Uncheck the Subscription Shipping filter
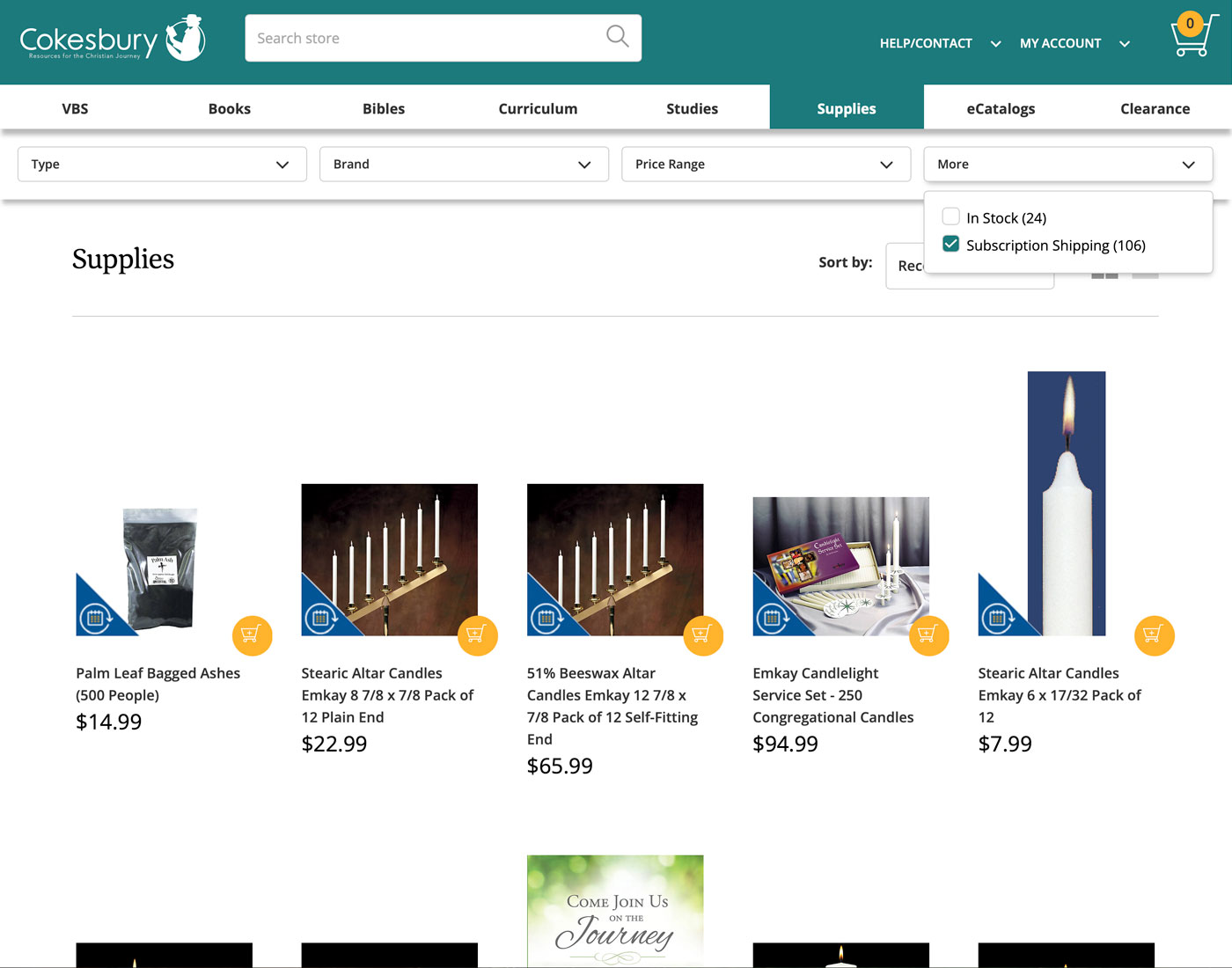Image resolution: width=1232 pixels, height=968 pixels. click(x=950, y=245)
